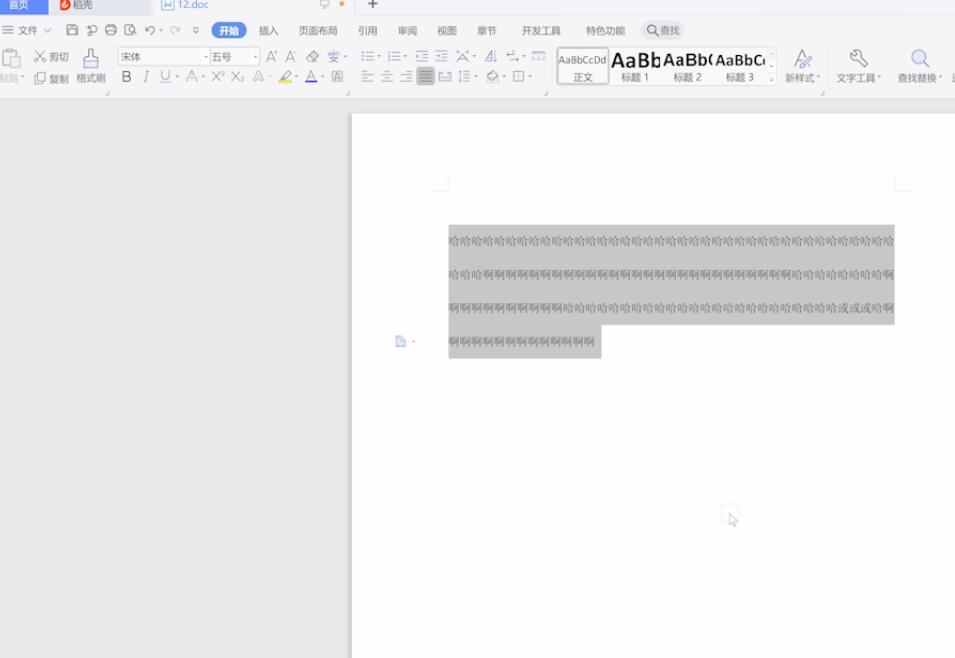Screen dimensions: 955x658
Task: Add new tab with plus button
Action: 373,4
